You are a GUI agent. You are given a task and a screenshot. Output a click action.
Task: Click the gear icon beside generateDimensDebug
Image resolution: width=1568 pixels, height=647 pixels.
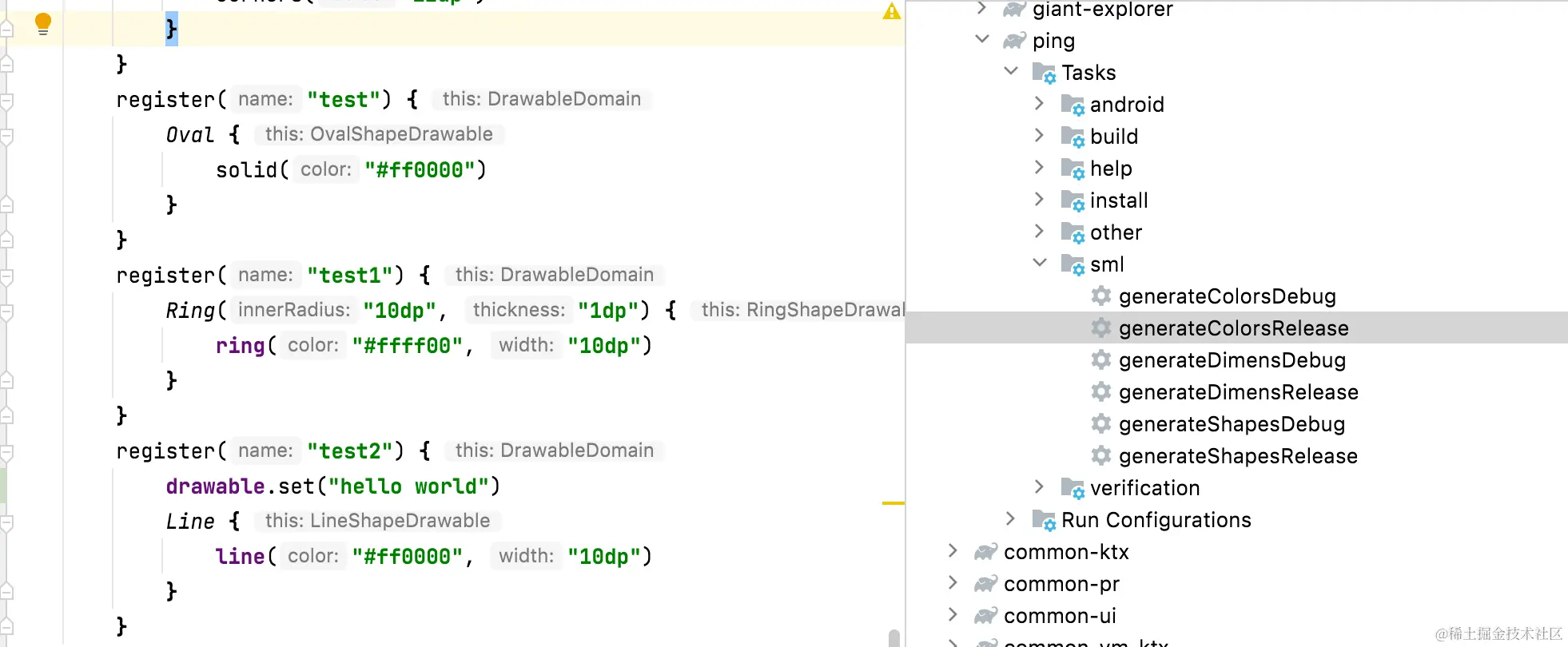point(1101,359)
